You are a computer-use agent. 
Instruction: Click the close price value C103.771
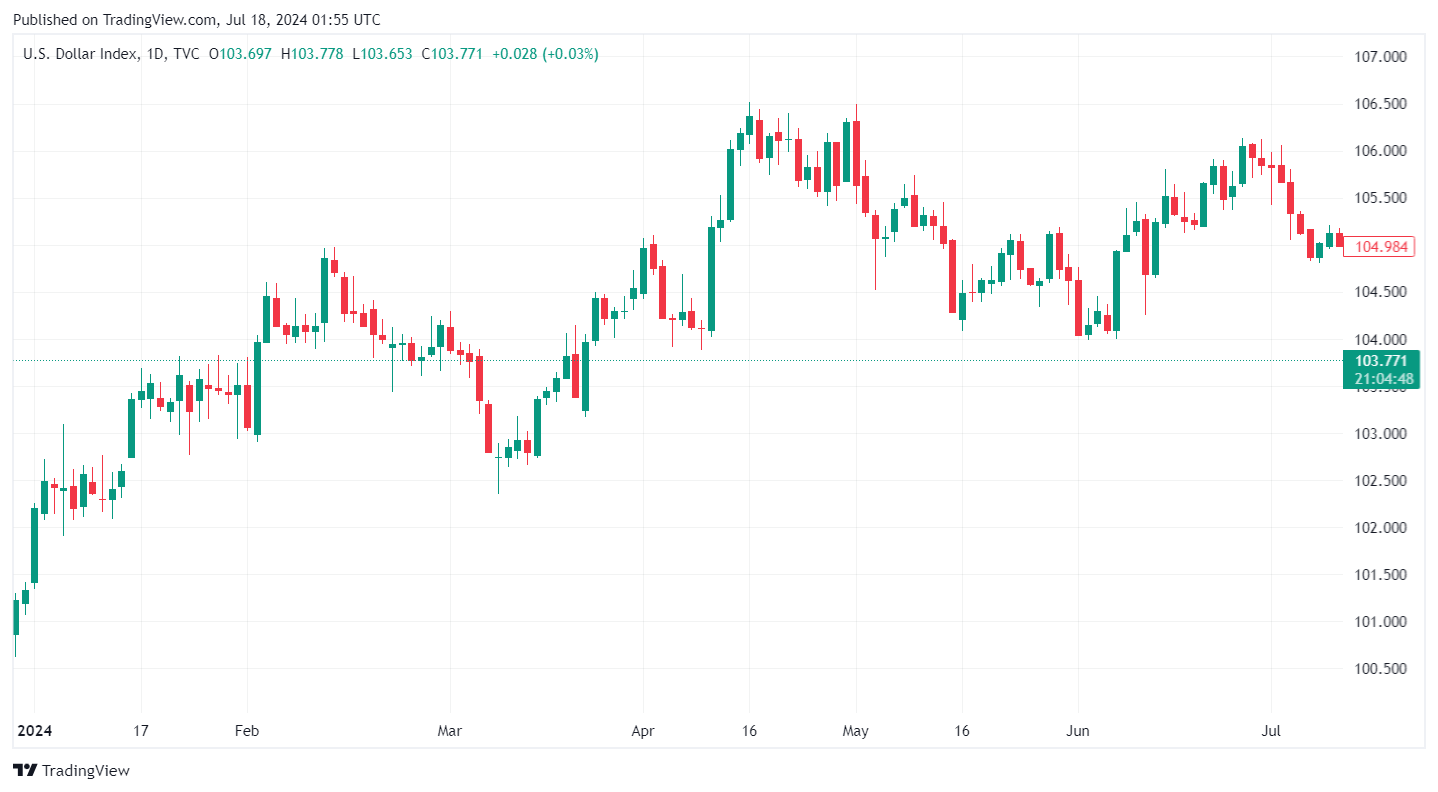click(x=456, y=54)
